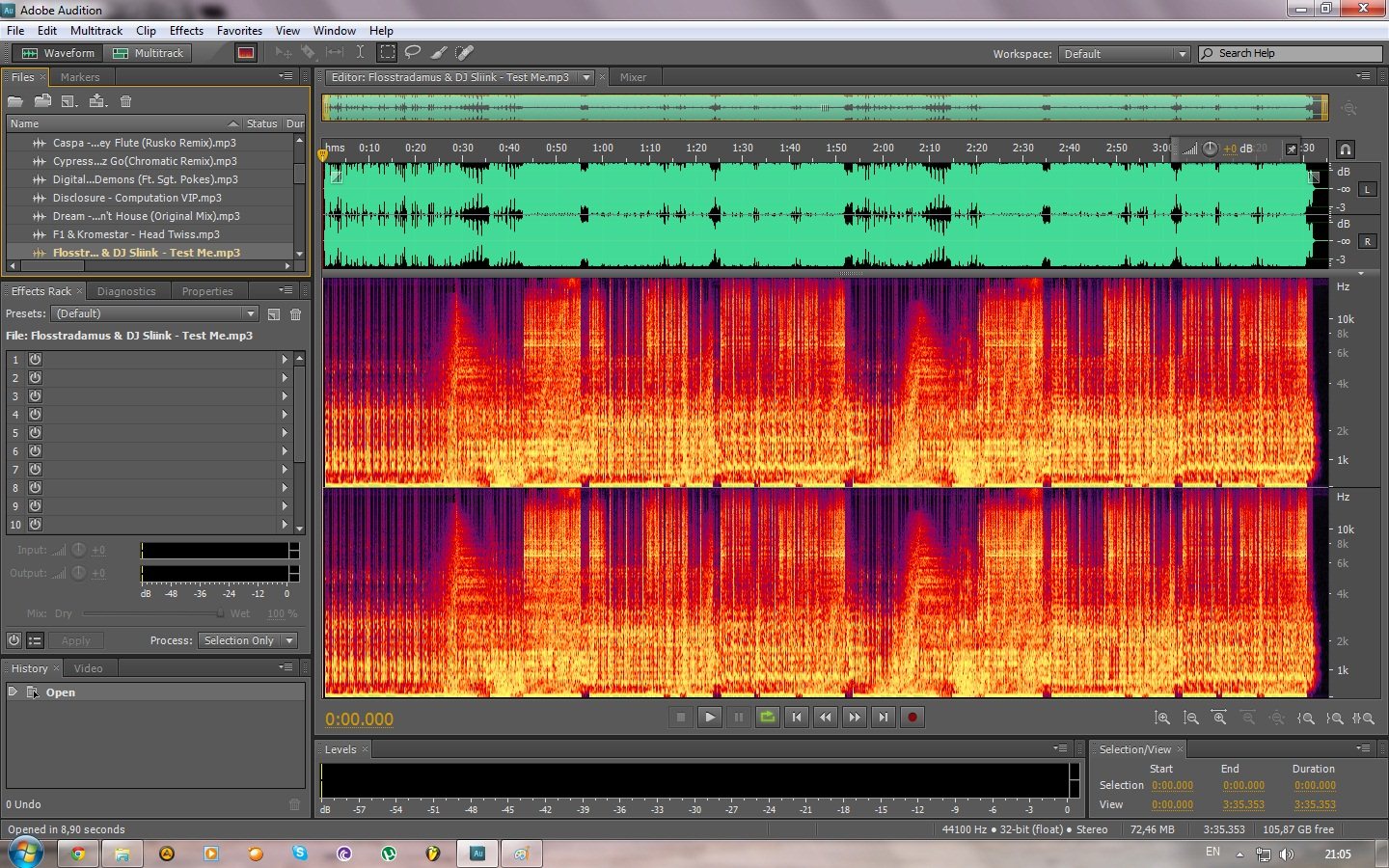Viewport: 1389px width, 868px height.
Task: Move playhead to next marker
Action: [884, 717]
